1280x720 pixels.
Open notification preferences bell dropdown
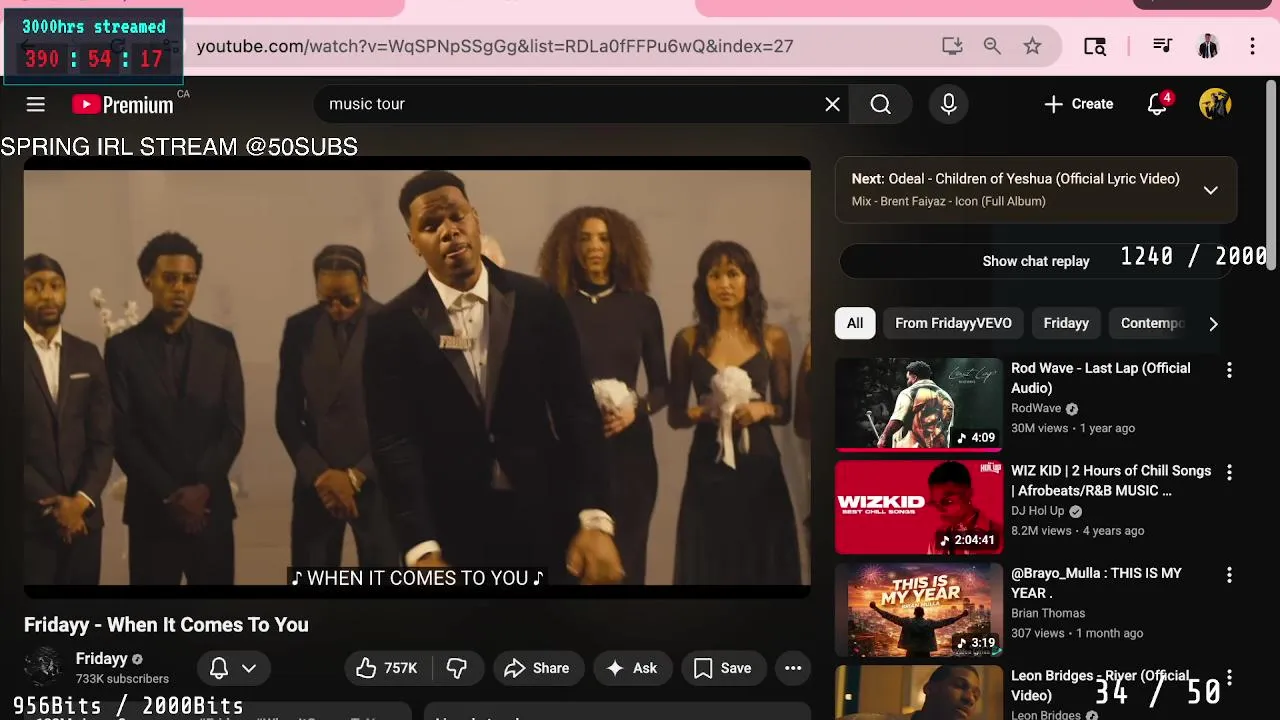click(232, 668)
